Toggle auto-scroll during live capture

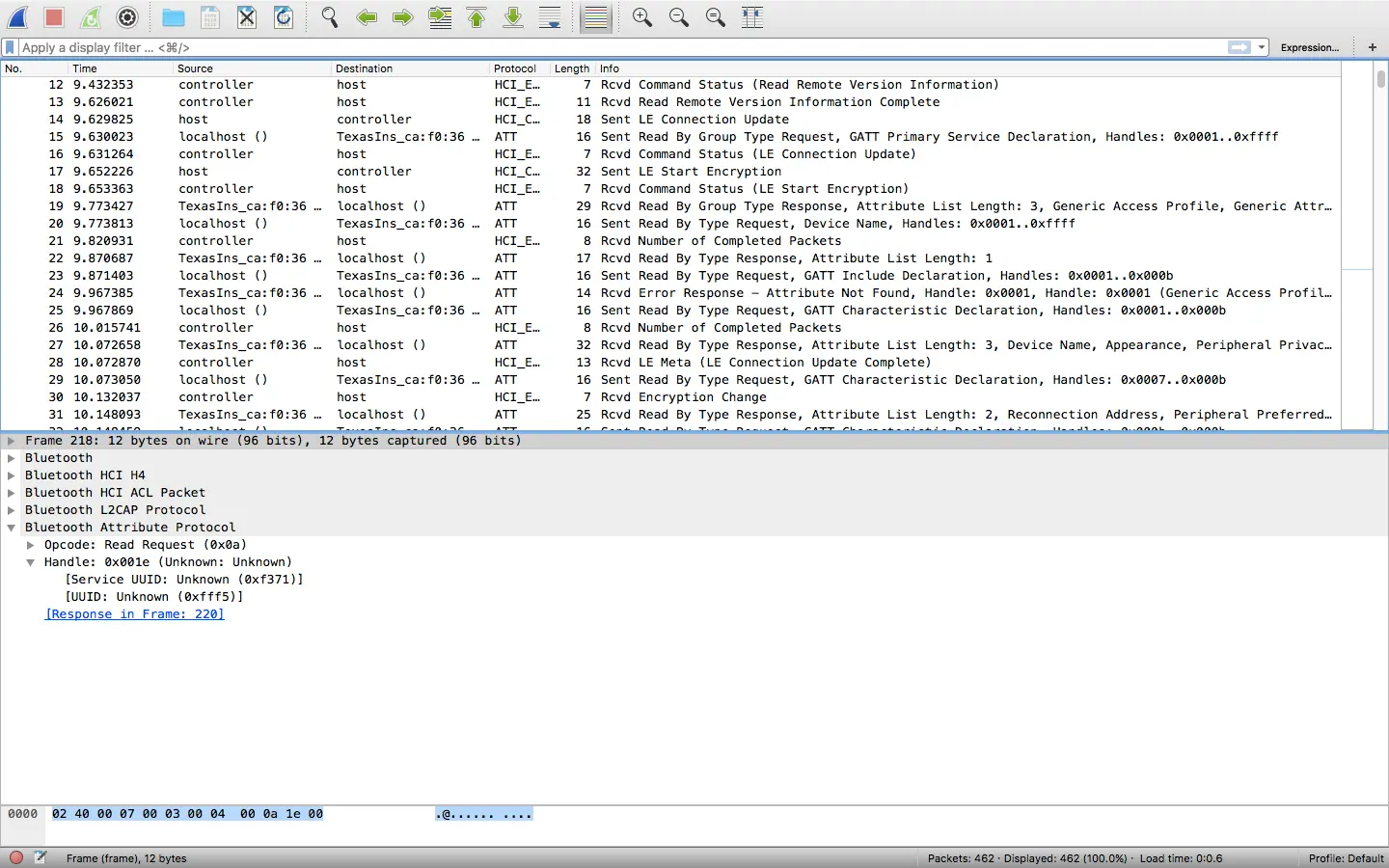pyautogui.click(x=550, y=17)
